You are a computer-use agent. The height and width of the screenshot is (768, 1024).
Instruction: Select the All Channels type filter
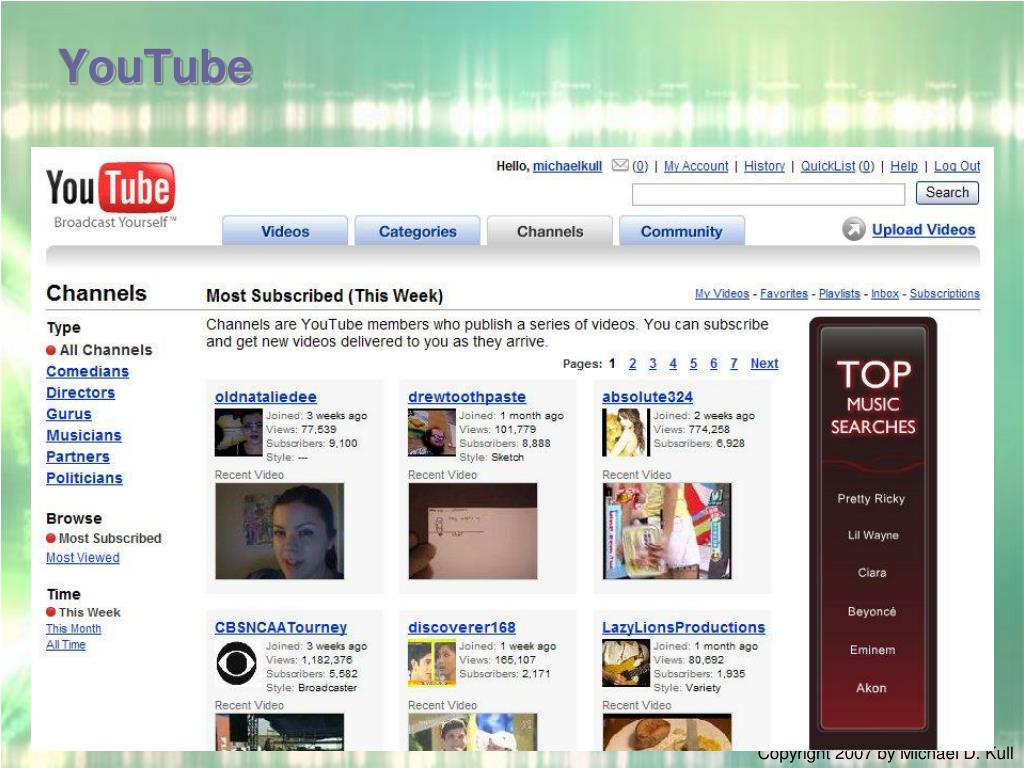click(x=99, y=350)
